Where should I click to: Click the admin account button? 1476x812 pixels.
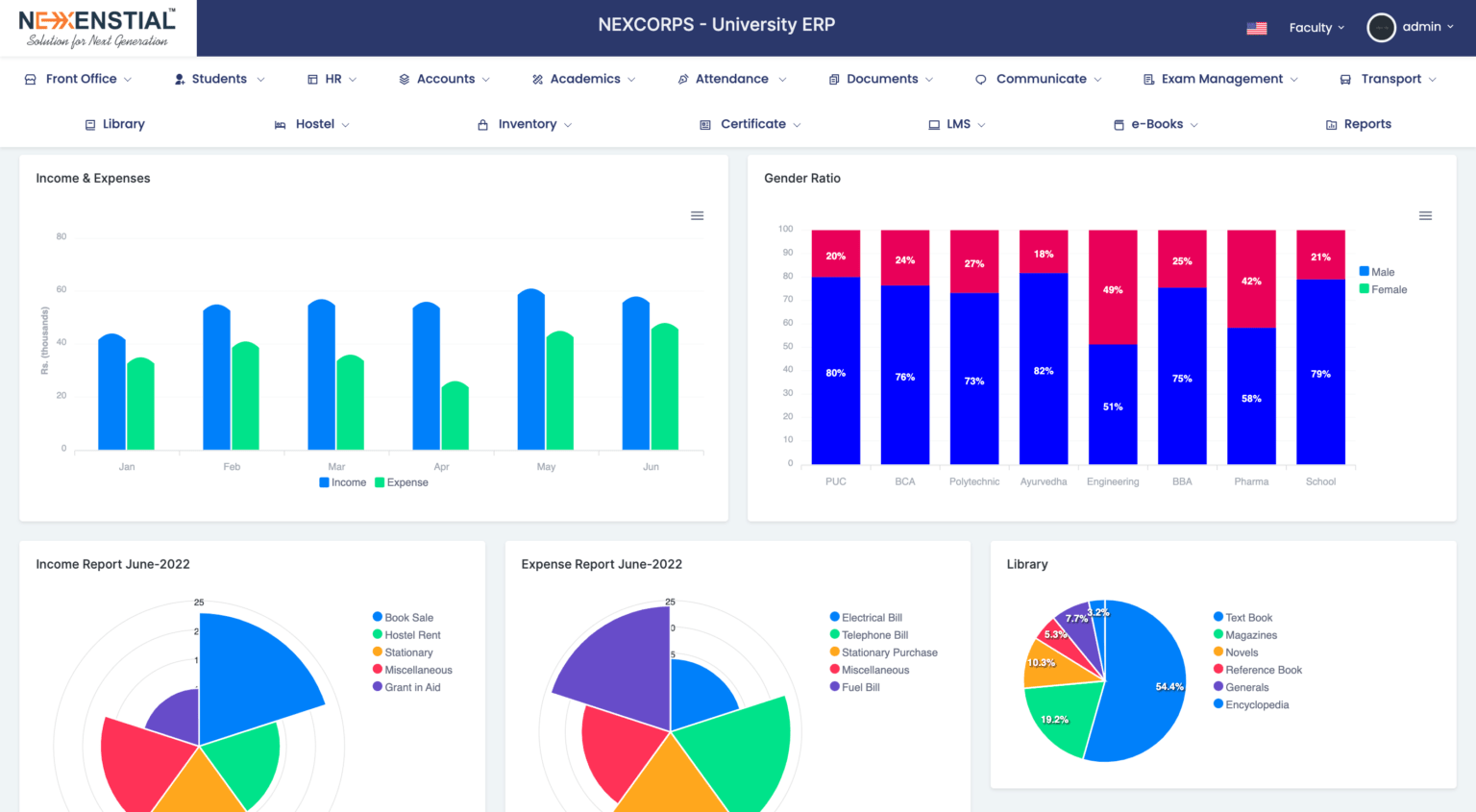click(1410, 27)
